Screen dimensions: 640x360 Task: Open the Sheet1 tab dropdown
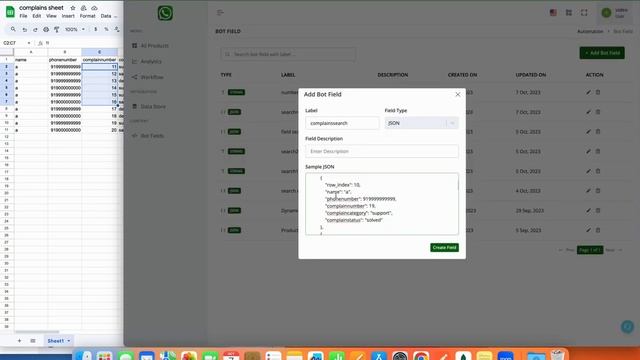[x=69, y=340]
